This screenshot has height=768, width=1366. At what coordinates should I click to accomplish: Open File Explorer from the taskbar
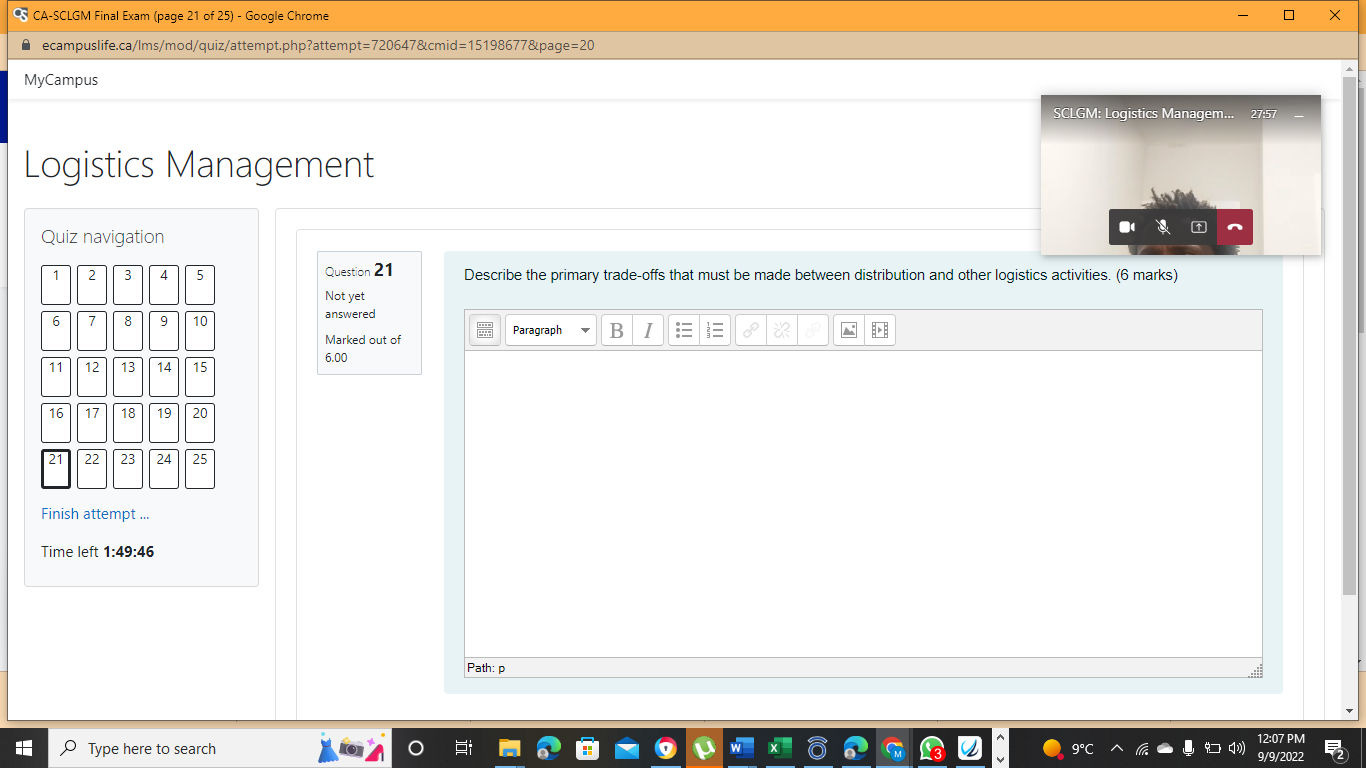tap(510, 748)
